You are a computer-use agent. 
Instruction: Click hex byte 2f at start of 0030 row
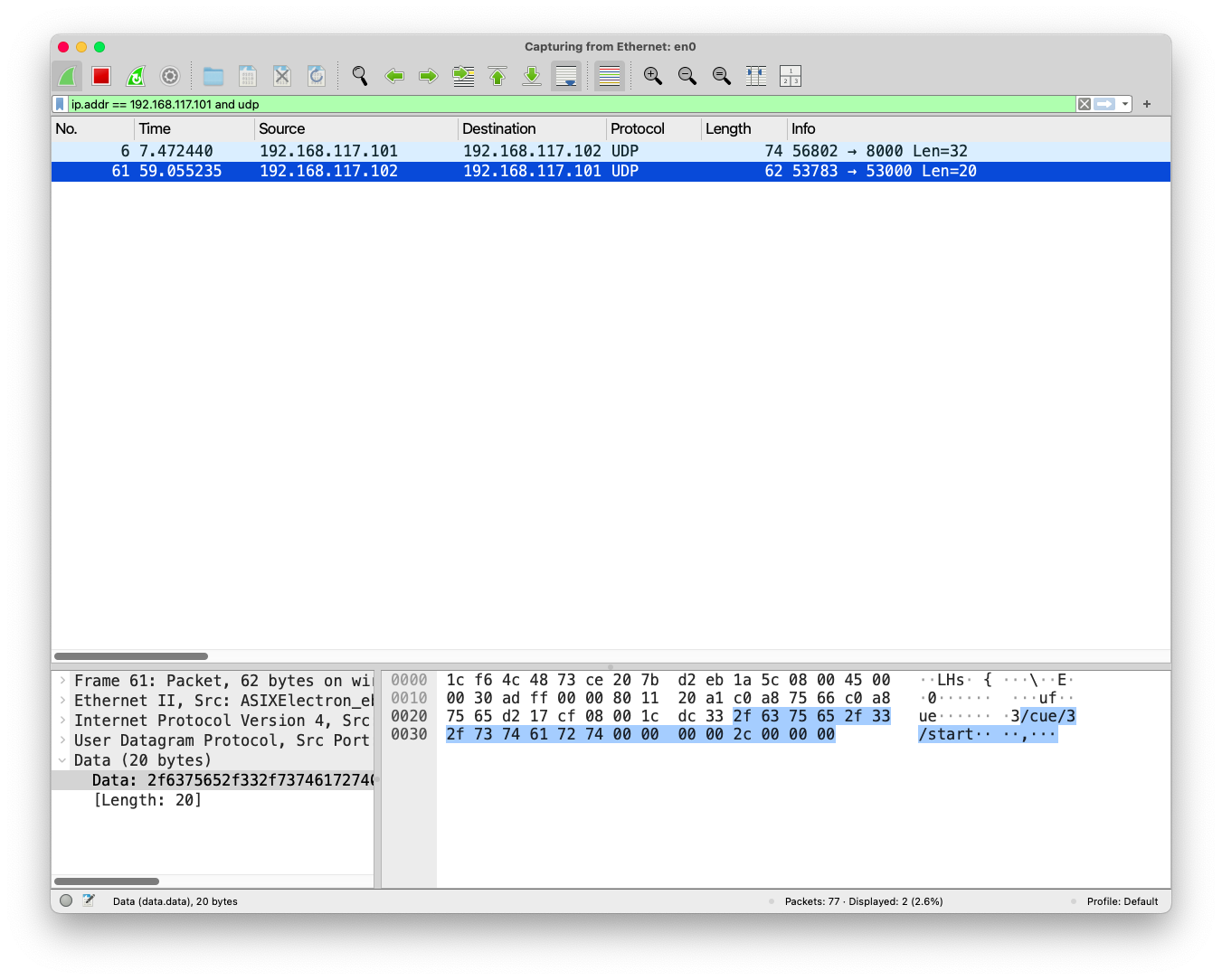point(456,734)
